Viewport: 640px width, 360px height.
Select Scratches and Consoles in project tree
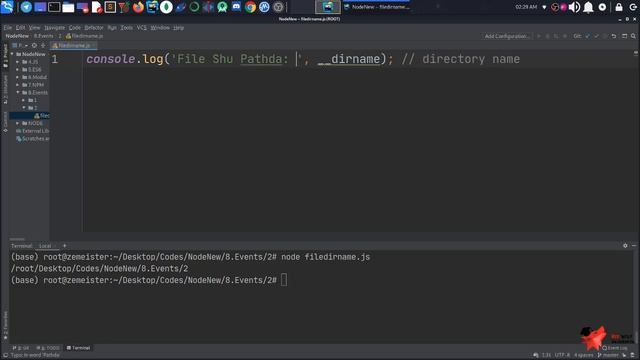pos(33,139)
